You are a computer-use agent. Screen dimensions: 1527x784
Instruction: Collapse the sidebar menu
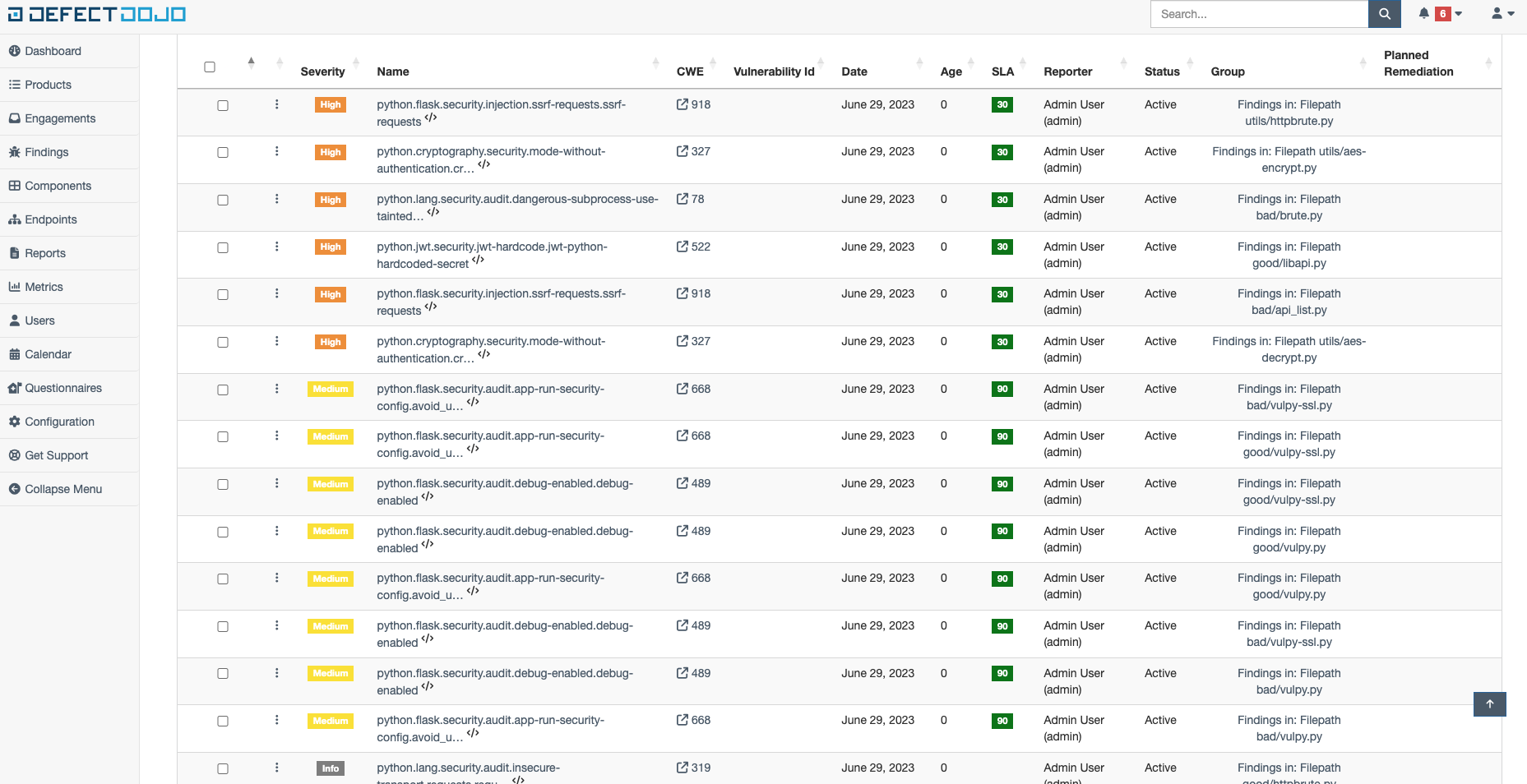(69, 489)
